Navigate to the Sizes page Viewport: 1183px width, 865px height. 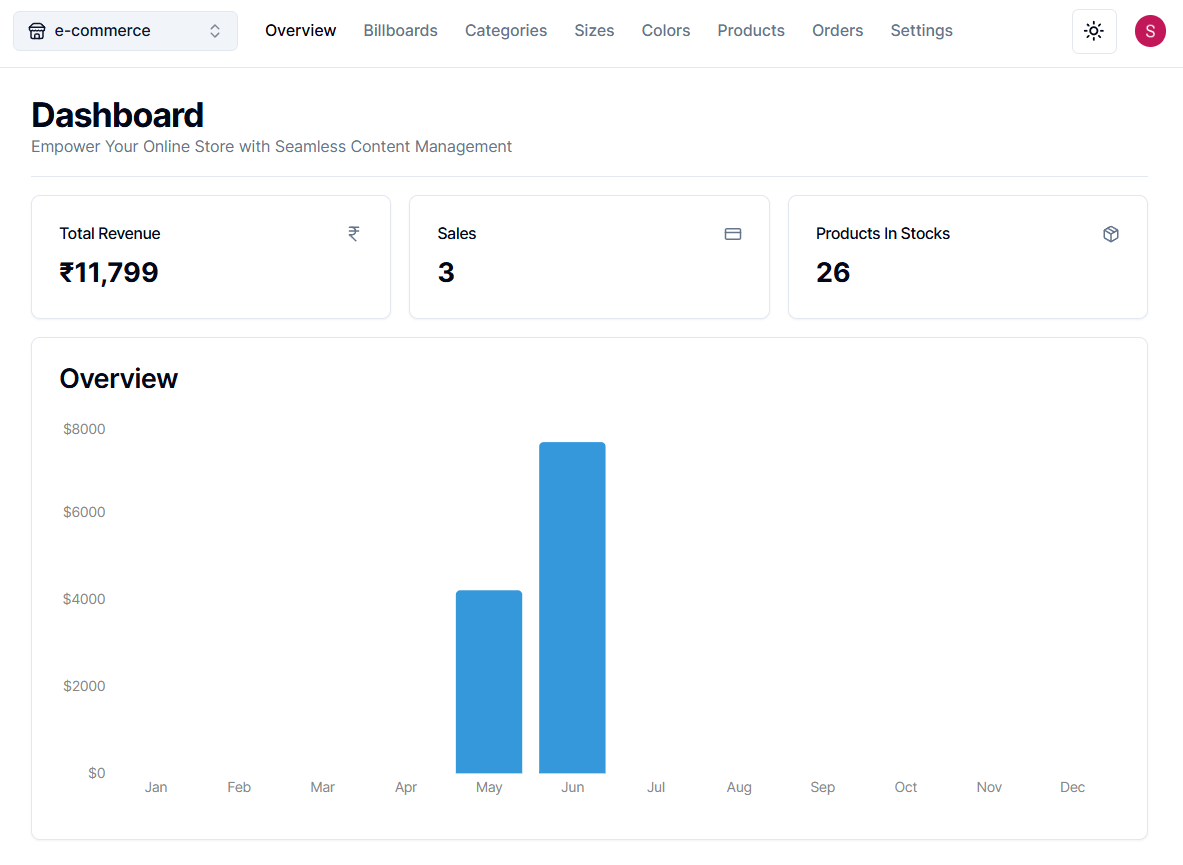[594, 31]
